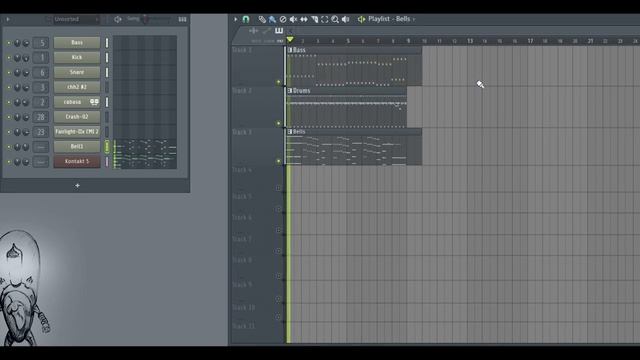
Task: Select the Paint brush tool in playlist
Action: 272,19
